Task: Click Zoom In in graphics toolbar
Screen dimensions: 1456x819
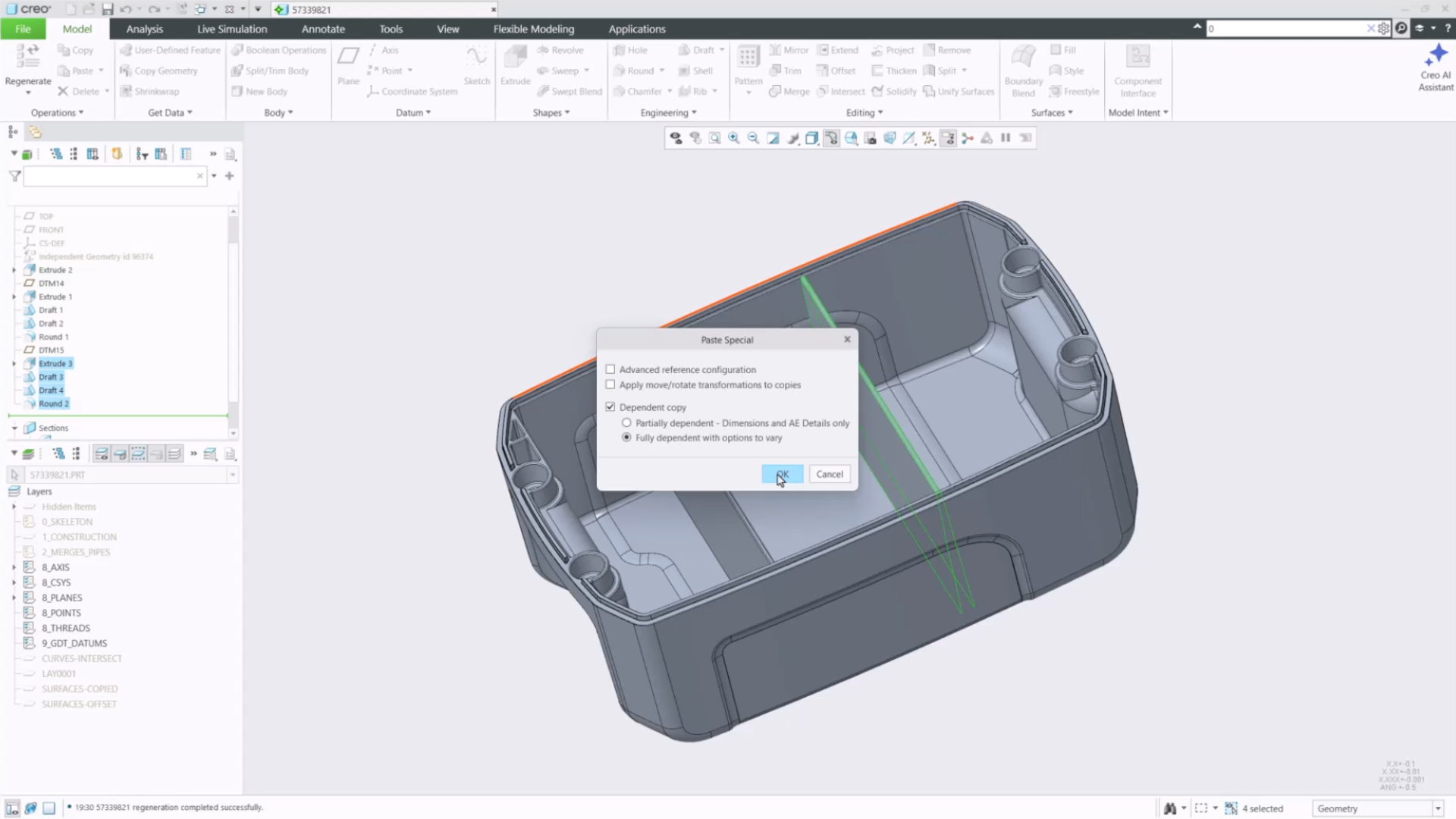Action: pyautogui.click(x=734, y=138)
